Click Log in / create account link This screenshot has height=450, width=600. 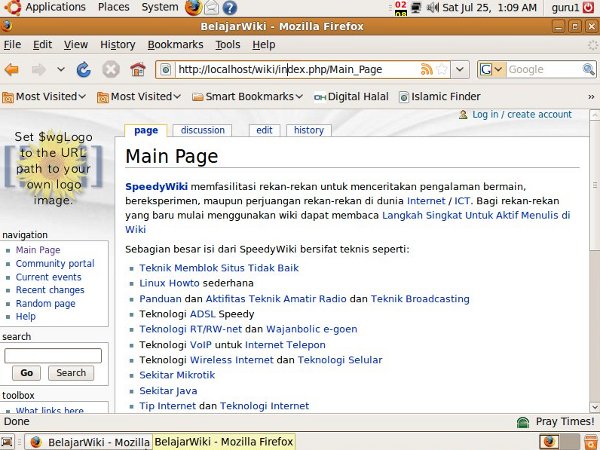tap(522, 114)
